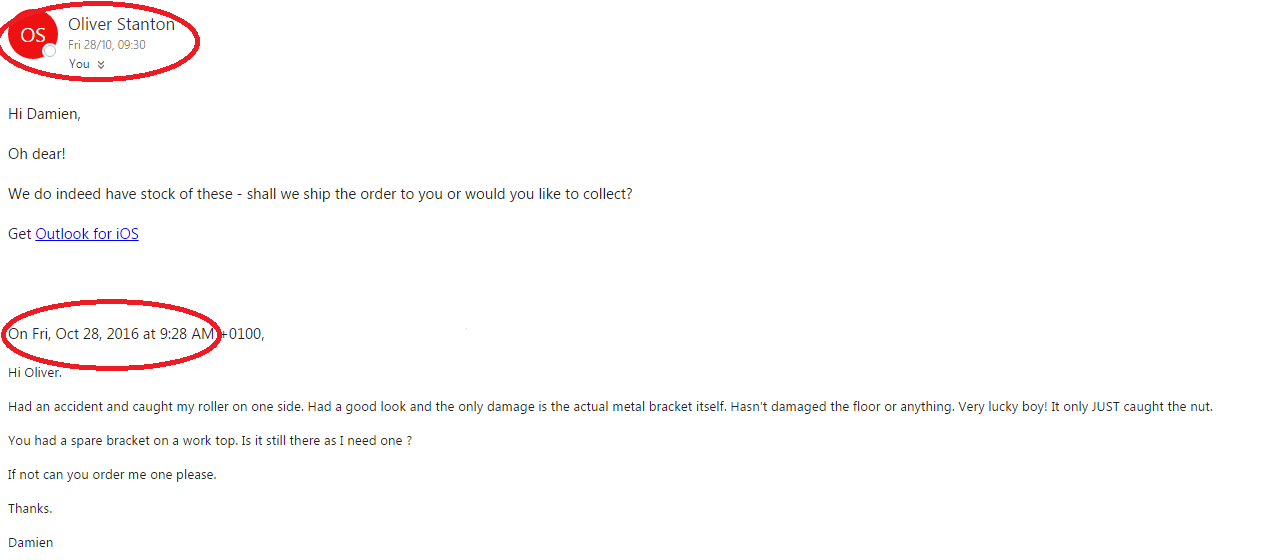Click sender name Oliver Stanton
Image resolution: width=1265 pixels, height=560 pixels.
(x=121, y=24)
